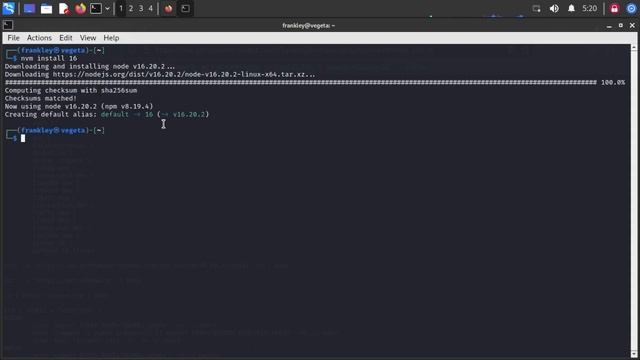Click the 'Checksums matched!' line
Screen dimensions: 640x360
pyautogui.click(x=41, y=98)
